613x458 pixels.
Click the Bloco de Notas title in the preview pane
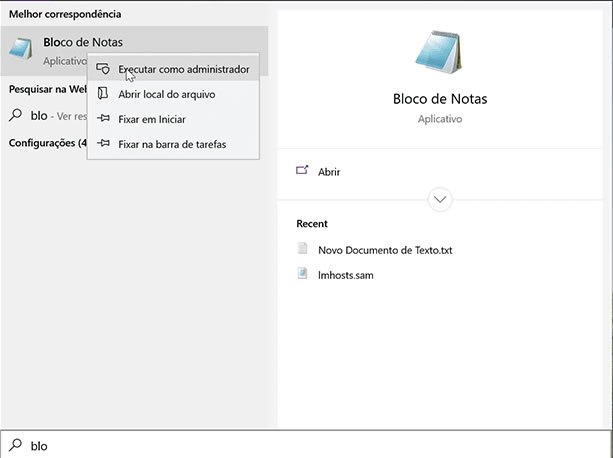point(440,99)
